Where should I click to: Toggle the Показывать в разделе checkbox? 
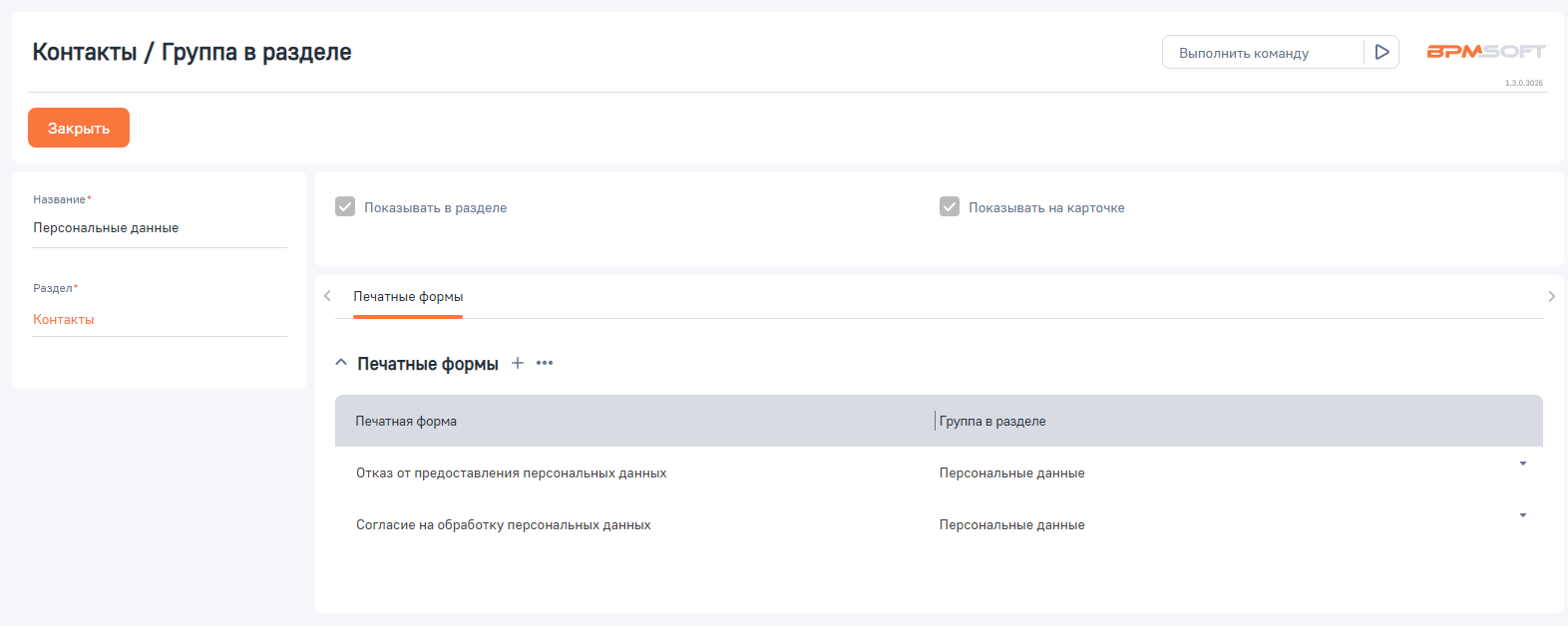(345, 206)
